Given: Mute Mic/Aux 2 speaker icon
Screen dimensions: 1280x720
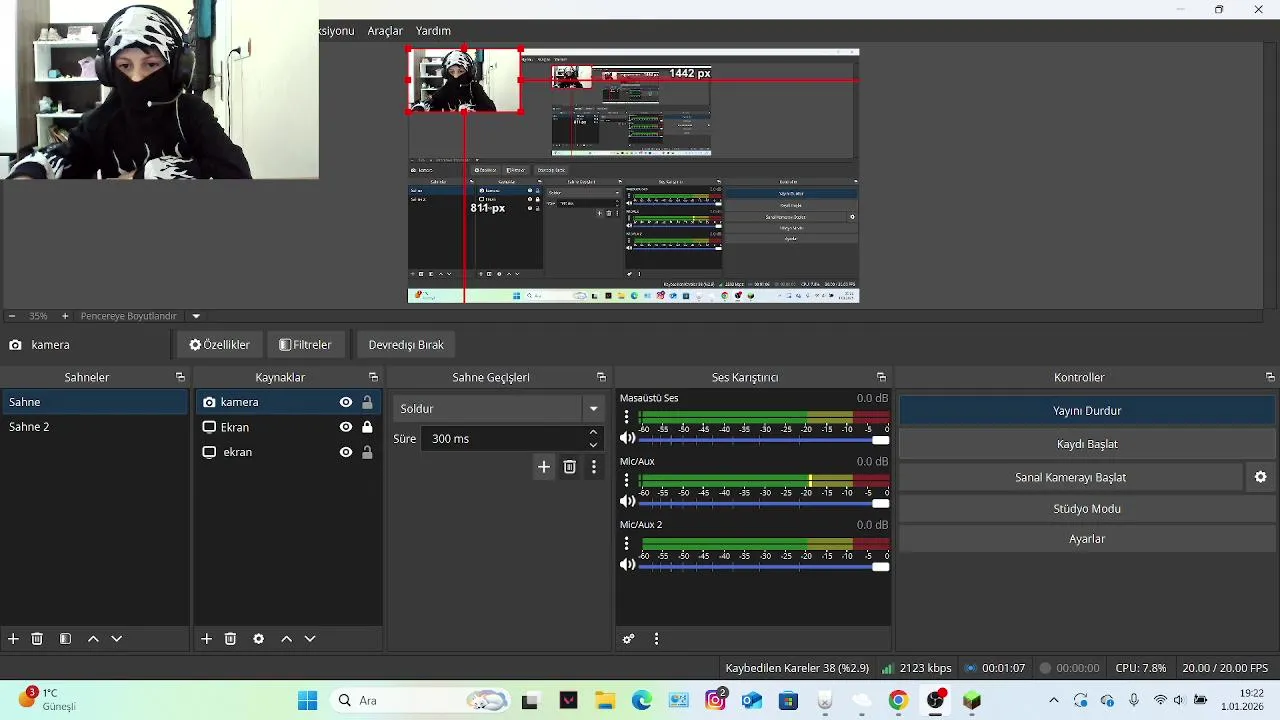Looking at the screenshot, I should (627, 564).
